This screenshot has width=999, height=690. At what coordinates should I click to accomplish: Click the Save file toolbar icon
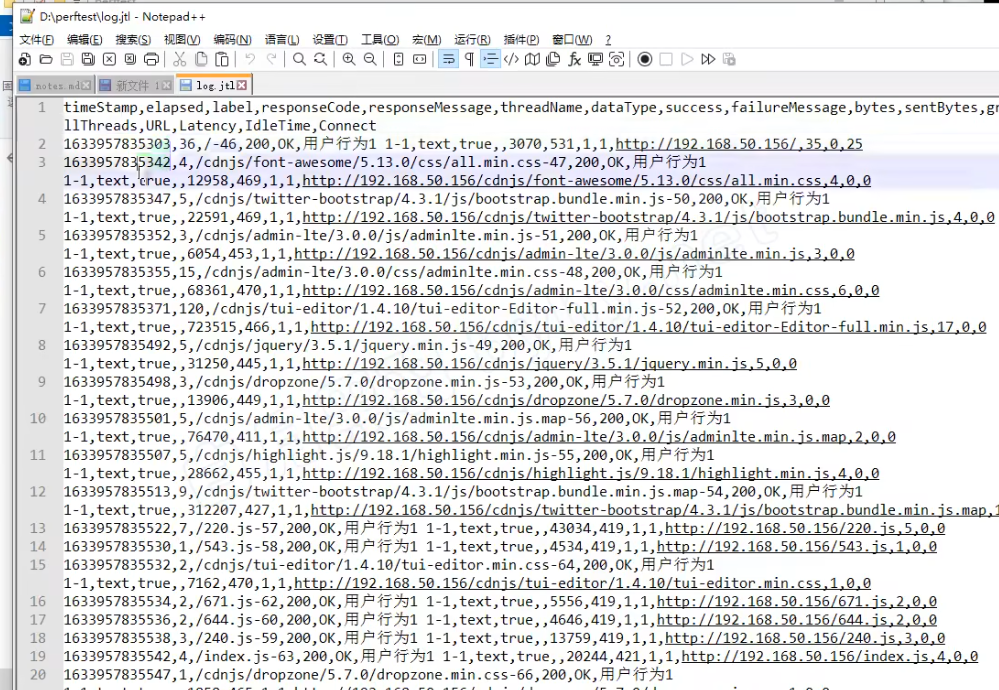click(67, 59)
